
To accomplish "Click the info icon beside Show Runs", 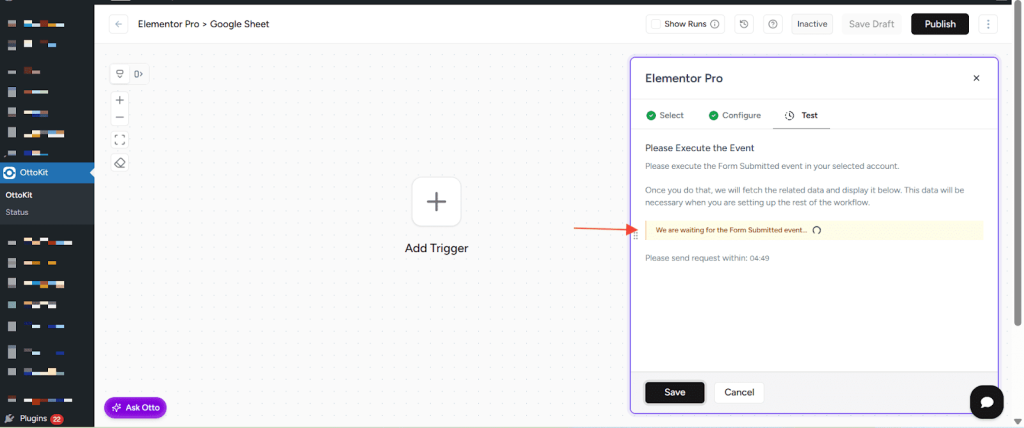I will click(x=715, y=24).
